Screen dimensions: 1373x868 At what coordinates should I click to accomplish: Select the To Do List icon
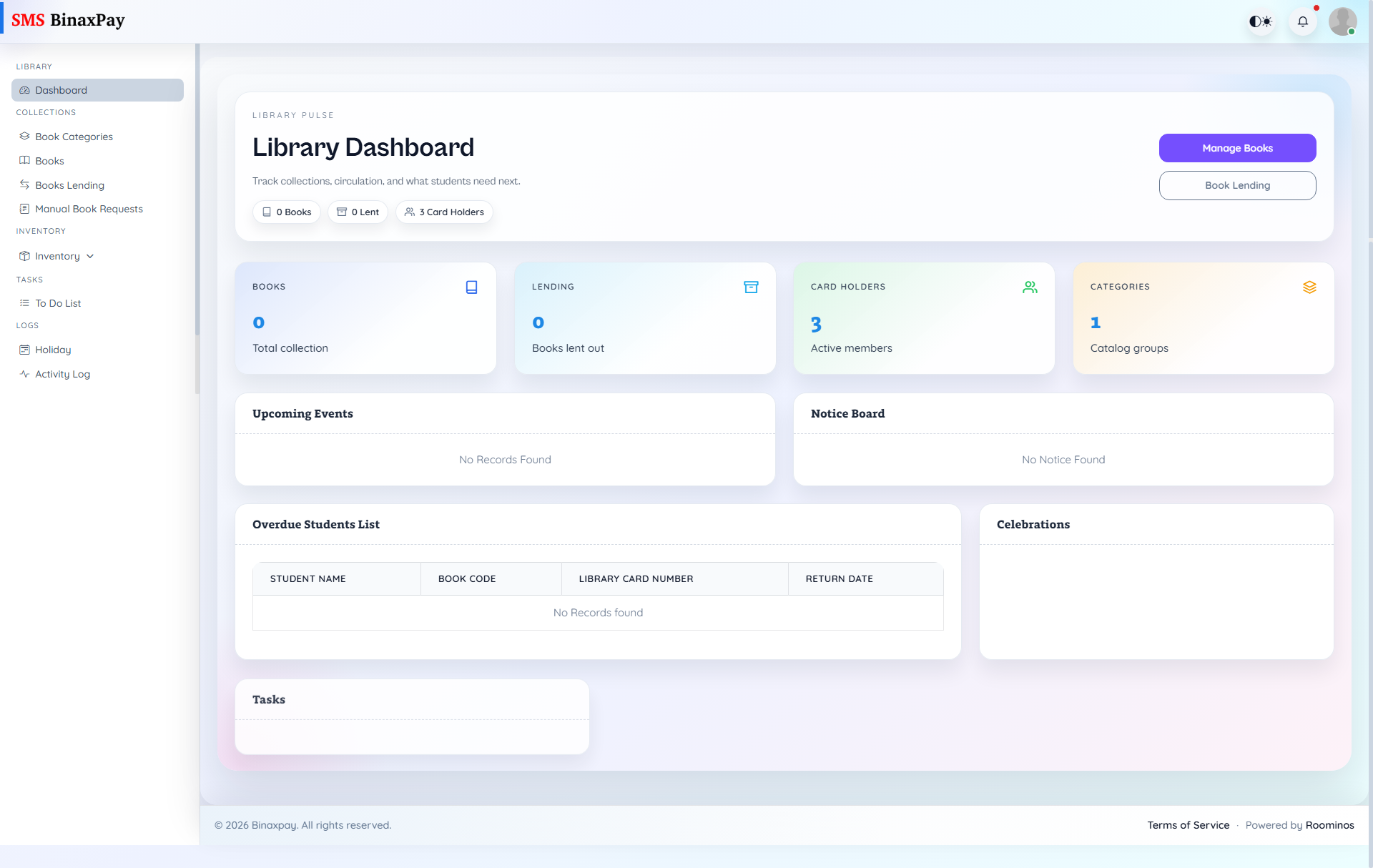(24, 302)
